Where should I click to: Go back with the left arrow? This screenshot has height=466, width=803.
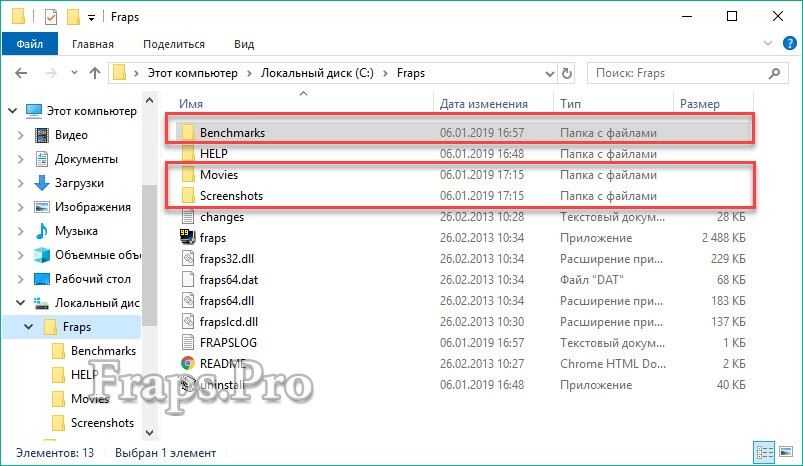tap(21, 73)
